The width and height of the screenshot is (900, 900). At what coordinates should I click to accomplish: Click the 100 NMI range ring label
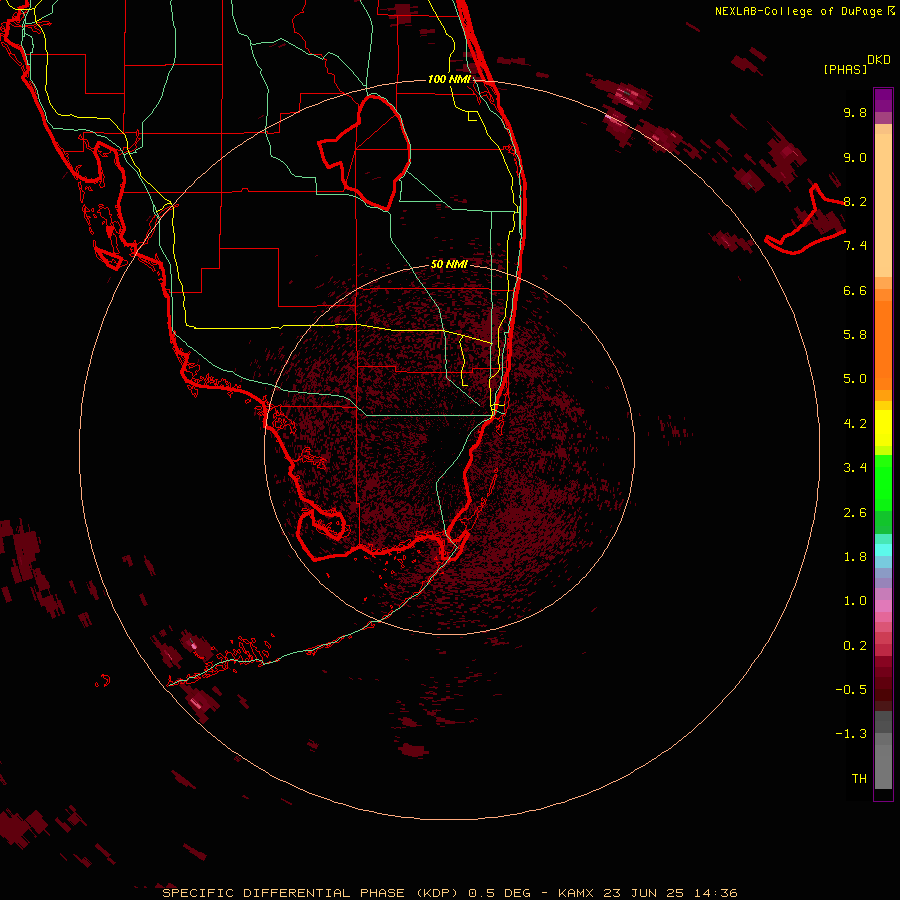(x=449, y=79)
